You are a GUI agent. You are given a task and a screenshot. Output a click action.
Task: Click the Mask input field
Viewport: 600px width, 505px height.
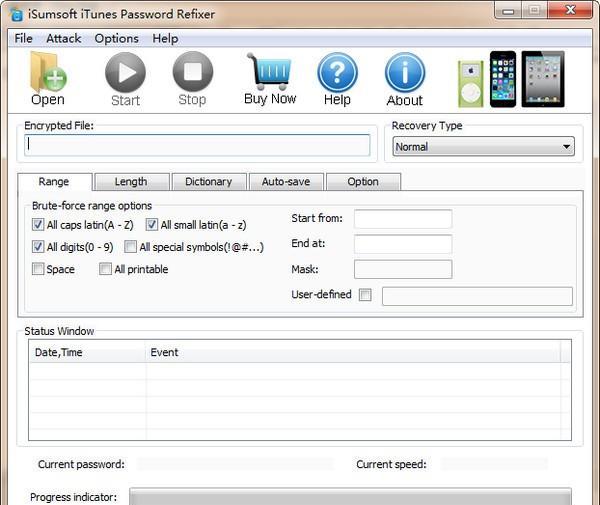(x=403, y=269)
